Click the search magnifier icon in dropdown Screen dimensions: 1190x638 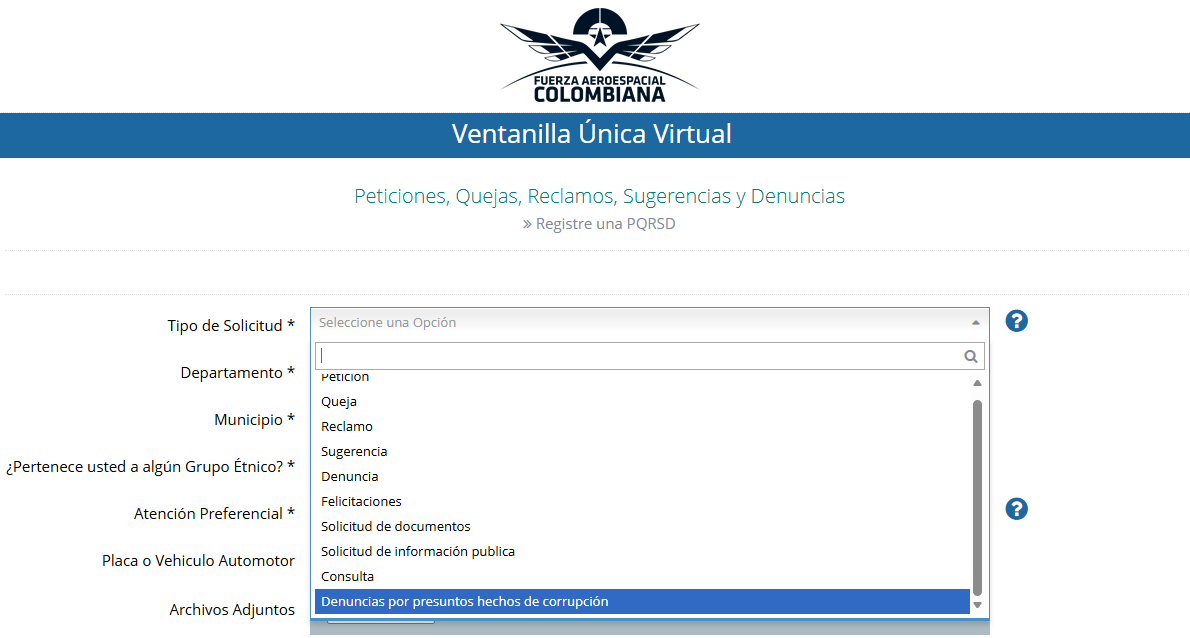970,356
